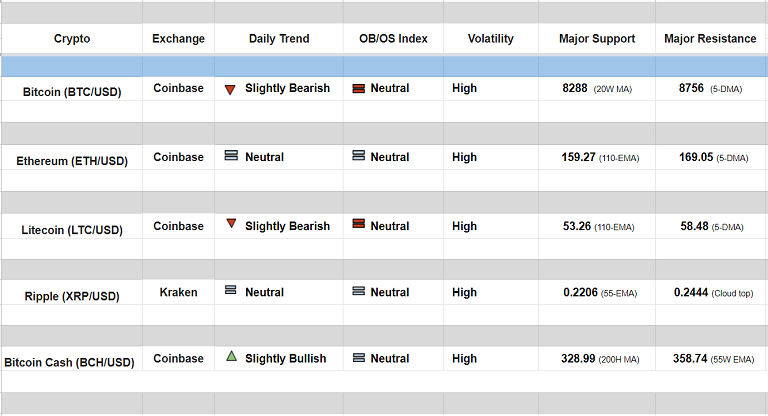Click Litecoin's High volatility cell

coord(464,226)
